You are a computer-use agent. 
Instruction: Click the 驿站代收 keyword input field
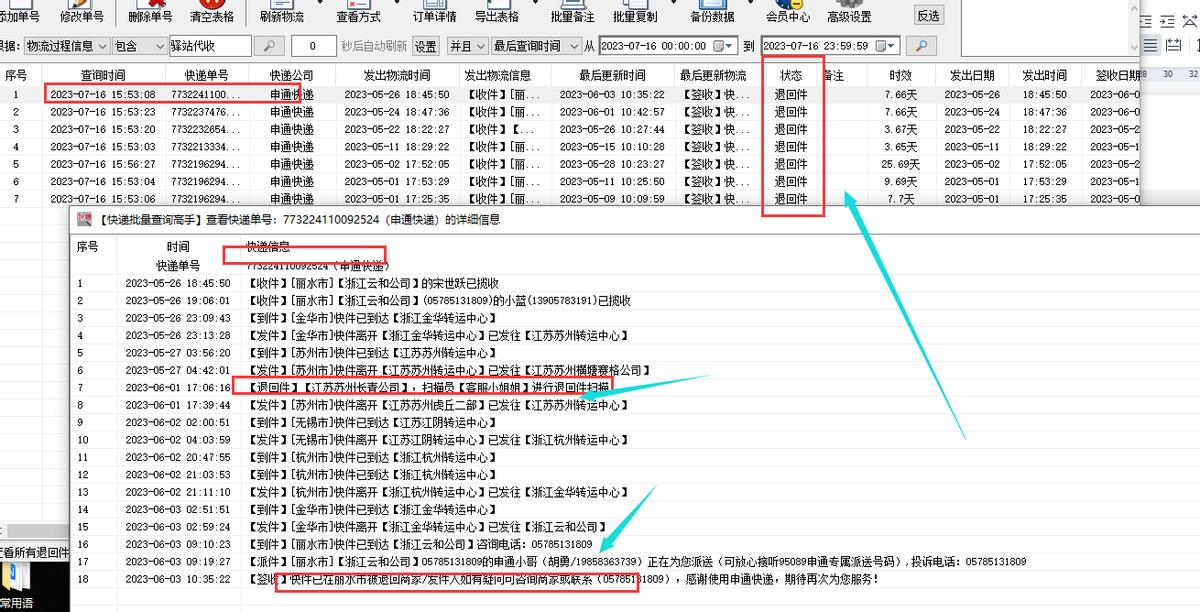[211, 45]
